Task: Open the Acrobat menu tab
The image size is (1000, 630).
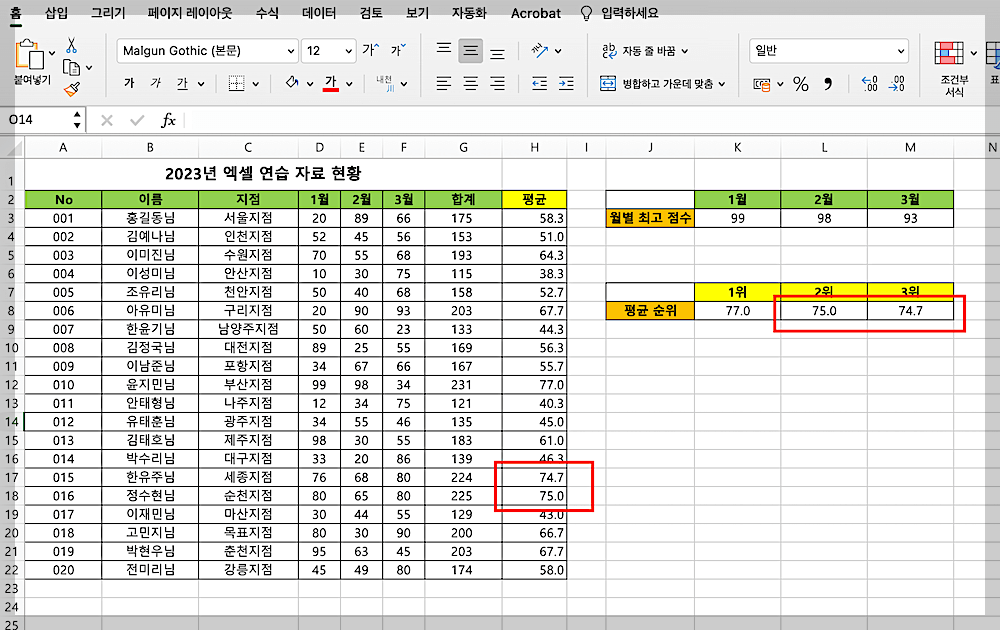Action: [535, 13]
